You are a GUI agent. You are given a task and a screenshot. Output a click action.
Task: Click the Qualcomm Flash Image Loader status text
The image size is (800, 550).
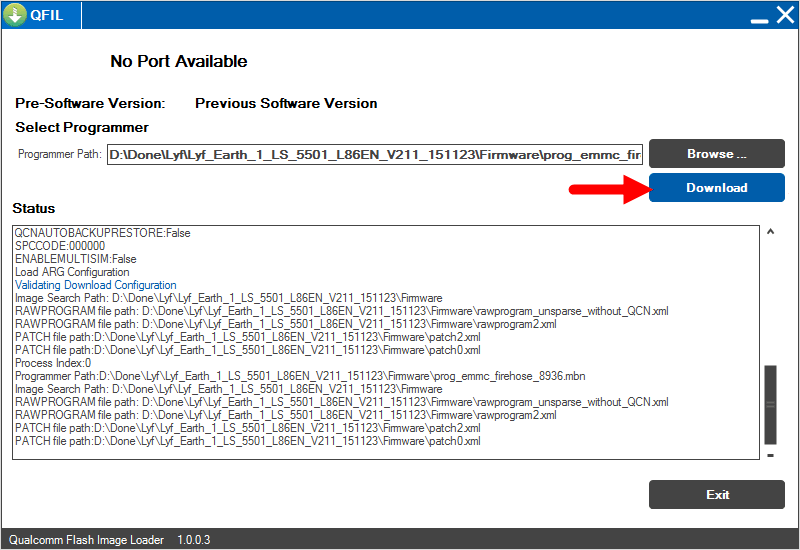click(x=87, y=540)
